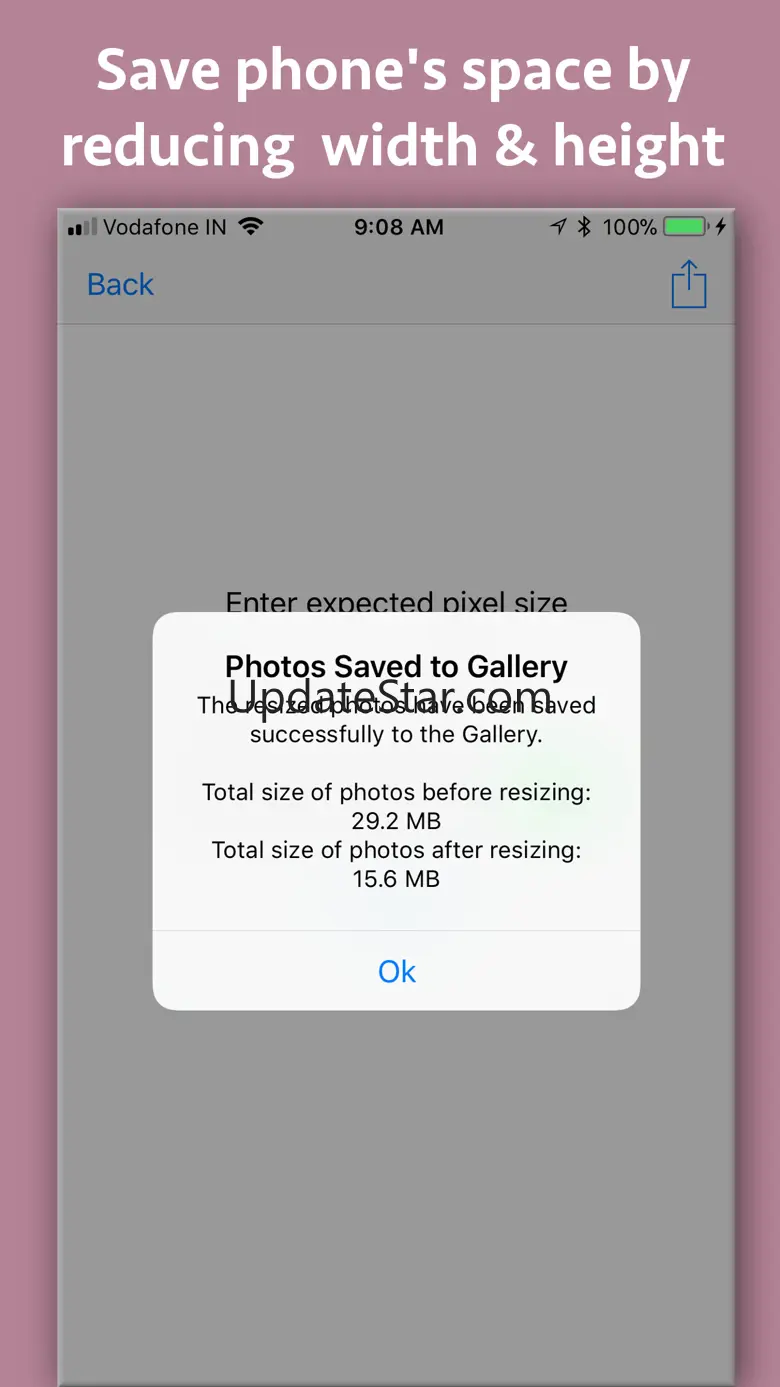Viewport: 780px width, 1387px height.
Task: Select the Photos Saved to Gallery alert title
Action: click(x=396, y=666)
